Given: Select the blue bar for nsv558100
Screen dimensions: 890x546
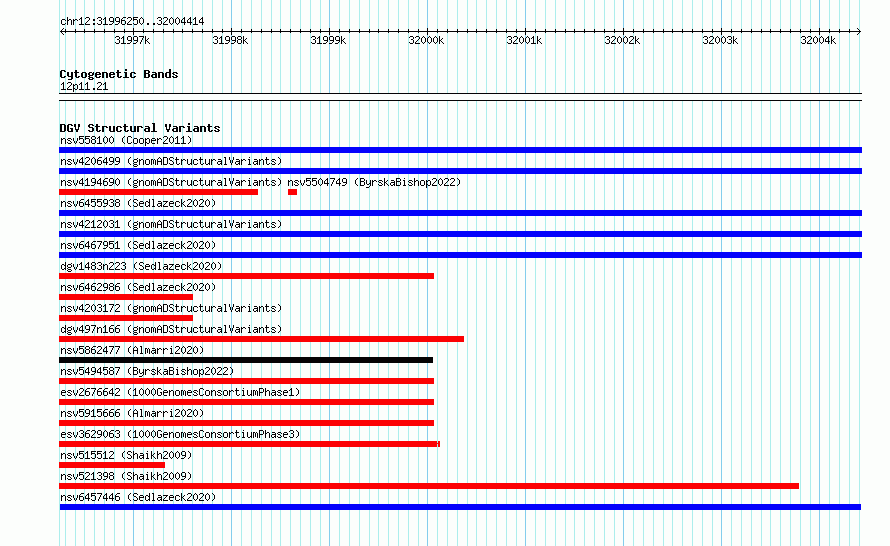Looking at the screenshot, I should [x=460, y=150].
